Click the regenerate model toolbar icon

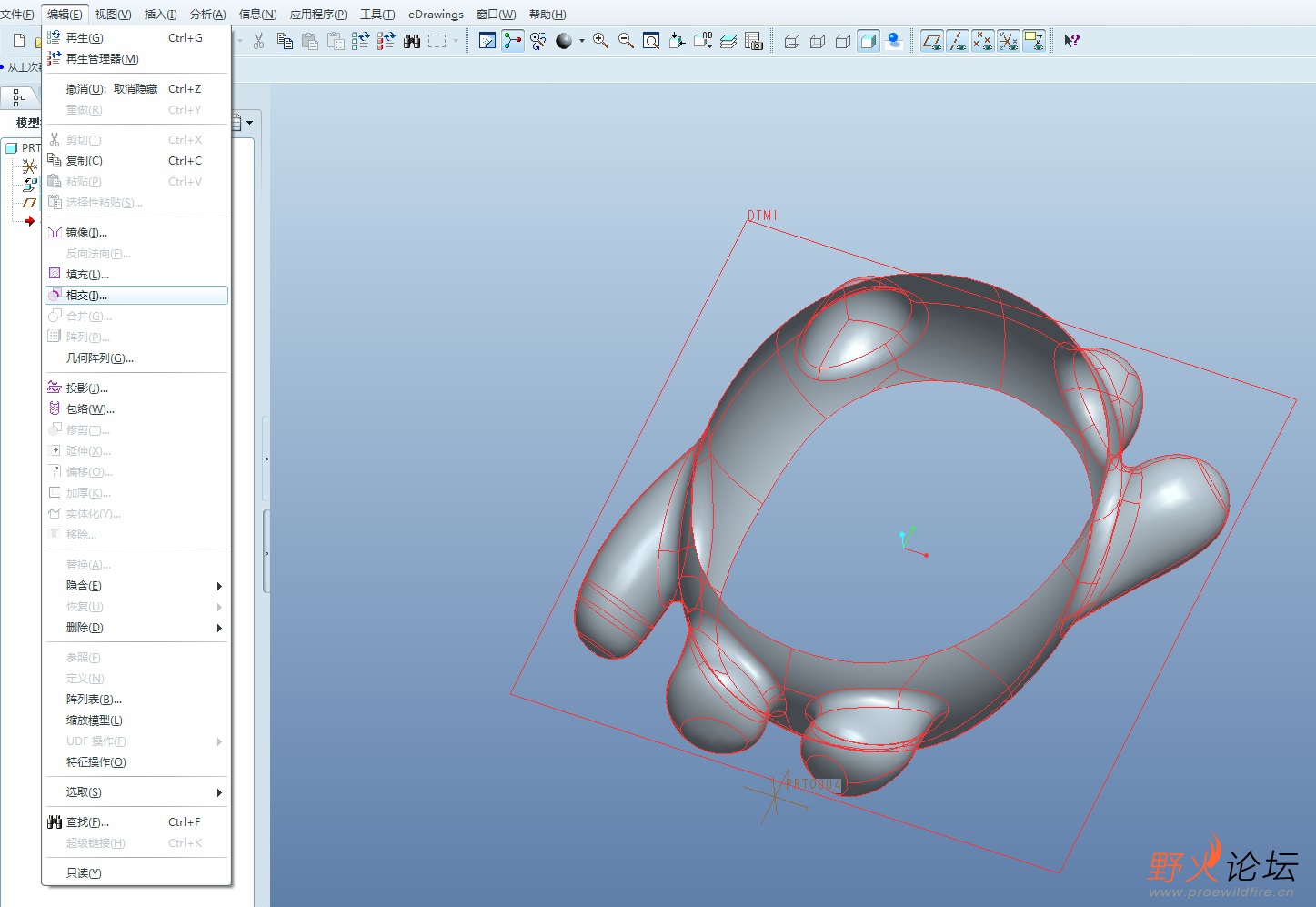360,41
